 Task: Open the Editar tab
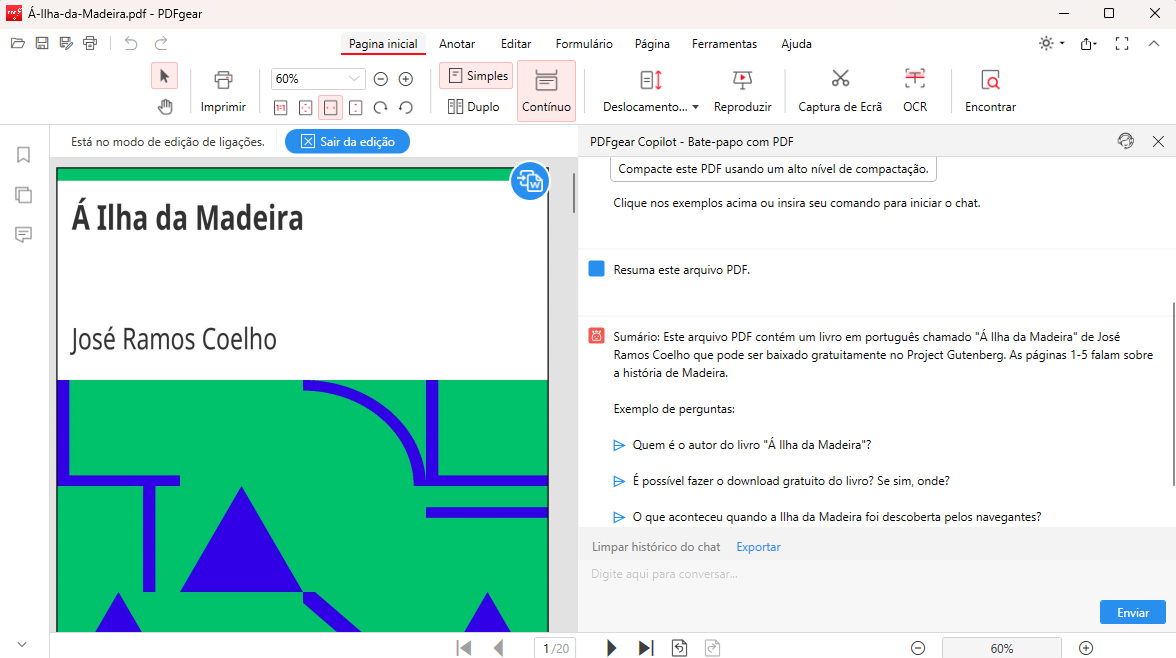tap(516, 44)
